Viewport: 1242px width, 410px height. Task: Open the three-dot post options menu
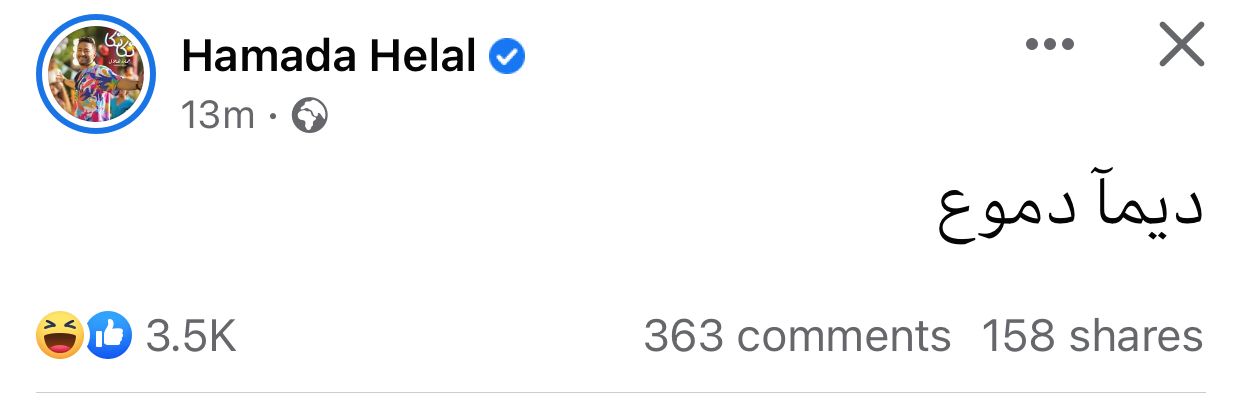pyautogui.click(x=1049, y=46)
